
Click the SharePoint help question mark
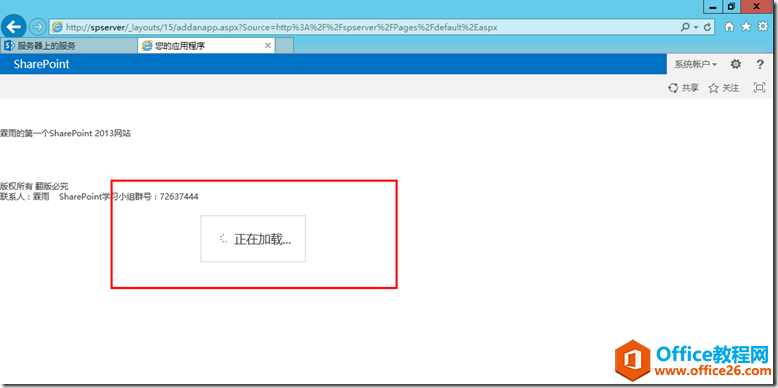[x=760, y=64]
